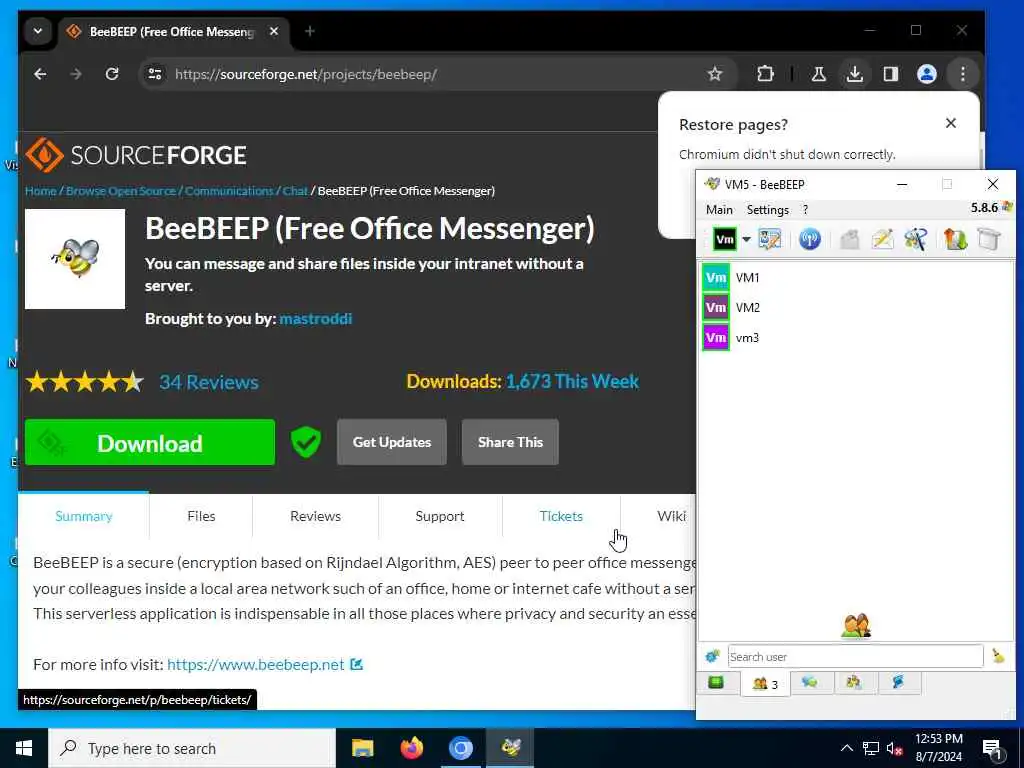Screen dimensions: 1024x768
Task: Open a new tab with the plus button
Action: [310, 31]
